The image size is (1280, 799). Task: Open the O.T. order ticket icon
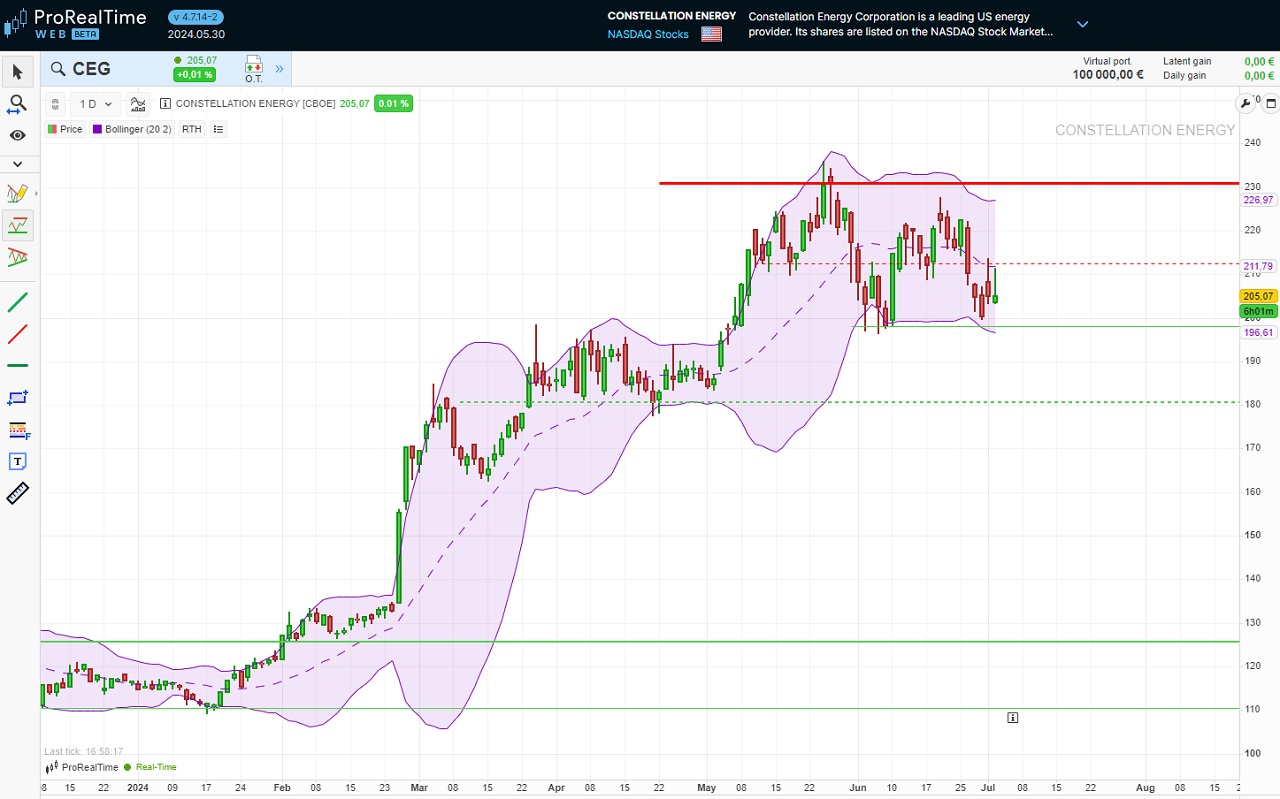[x=253, y=69]
